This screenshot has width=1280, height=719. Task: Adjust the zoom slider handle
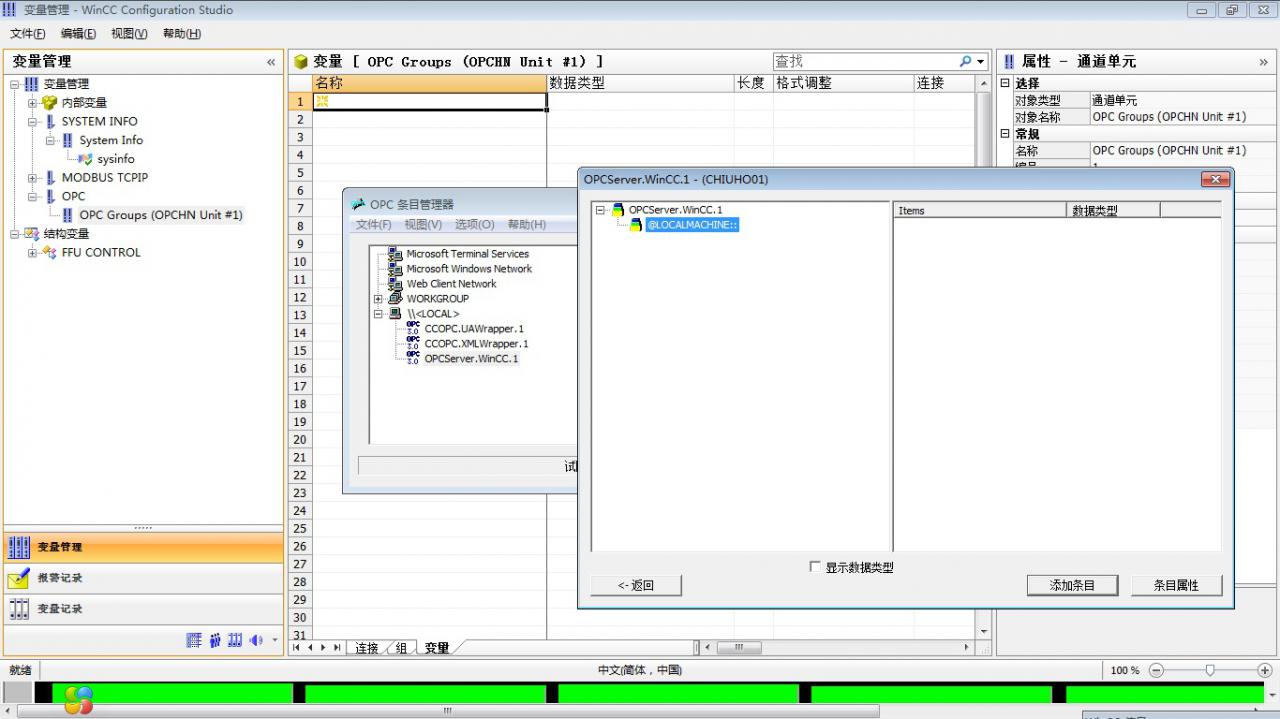click(x=1211, y=670)
